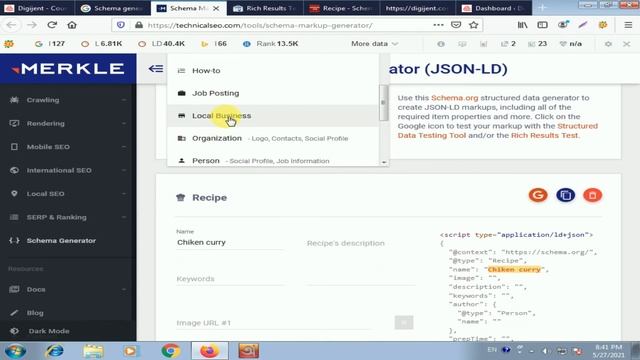The image size is (640, 360).
Task: Collapse sidebar with the left arrow icon
Action: click(x=156, y=69)
